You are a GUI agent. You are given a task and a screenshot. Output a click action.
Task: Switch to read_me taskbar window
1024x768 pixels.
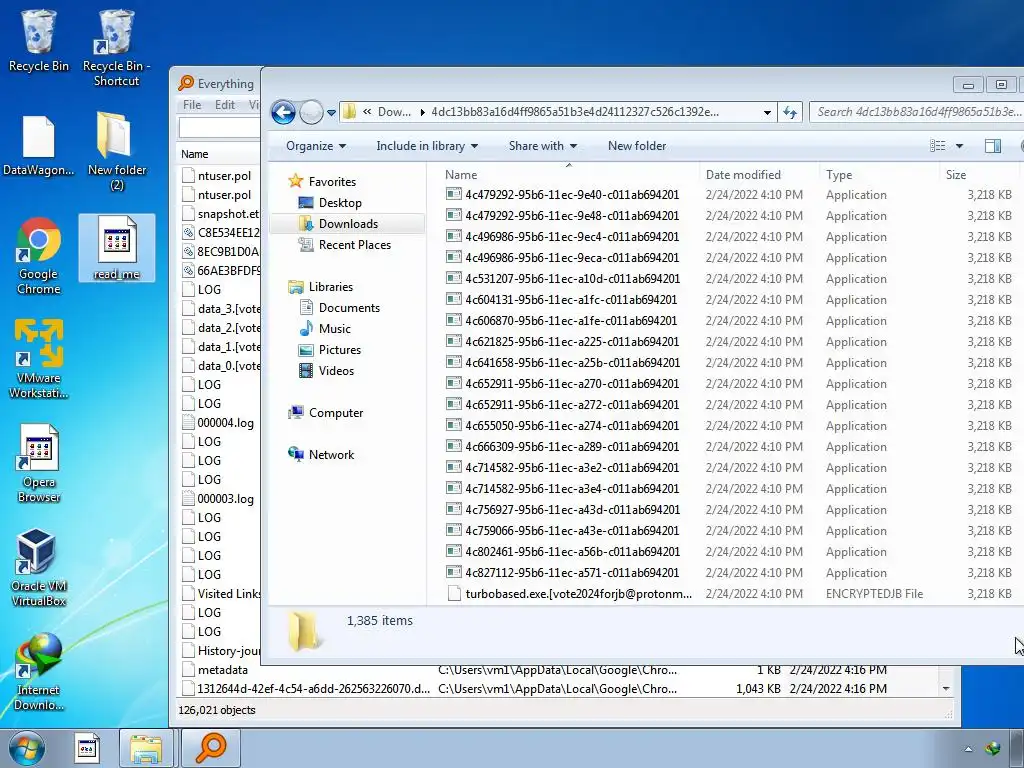point(88,748)
